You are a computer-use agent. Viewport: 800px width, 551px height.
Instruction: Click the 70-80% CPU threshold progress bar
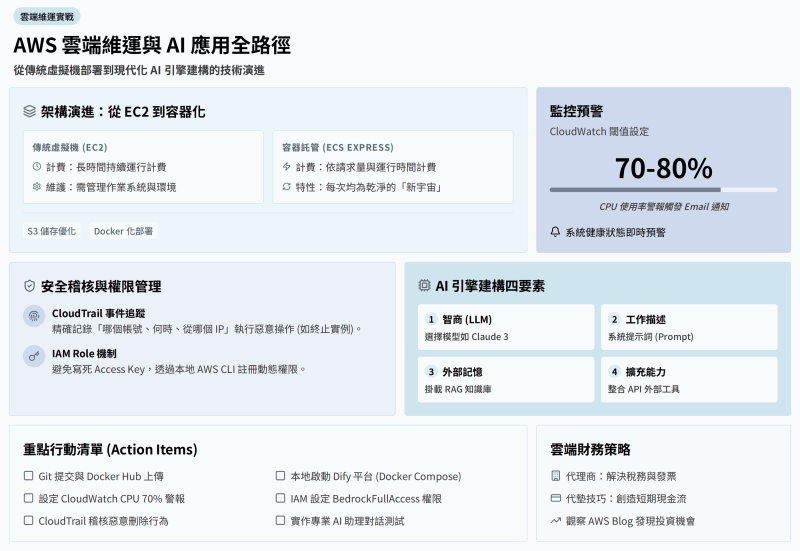pos(663,190)
